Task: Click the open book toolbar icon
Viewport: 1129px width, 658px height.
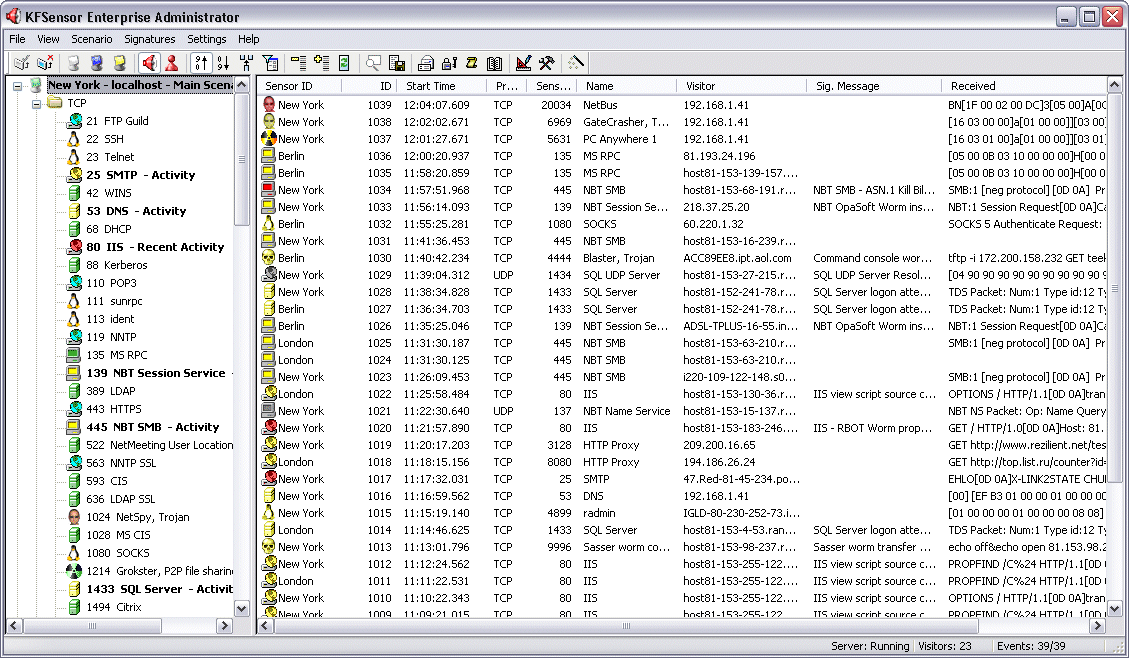Action: (x=495, y=63)
